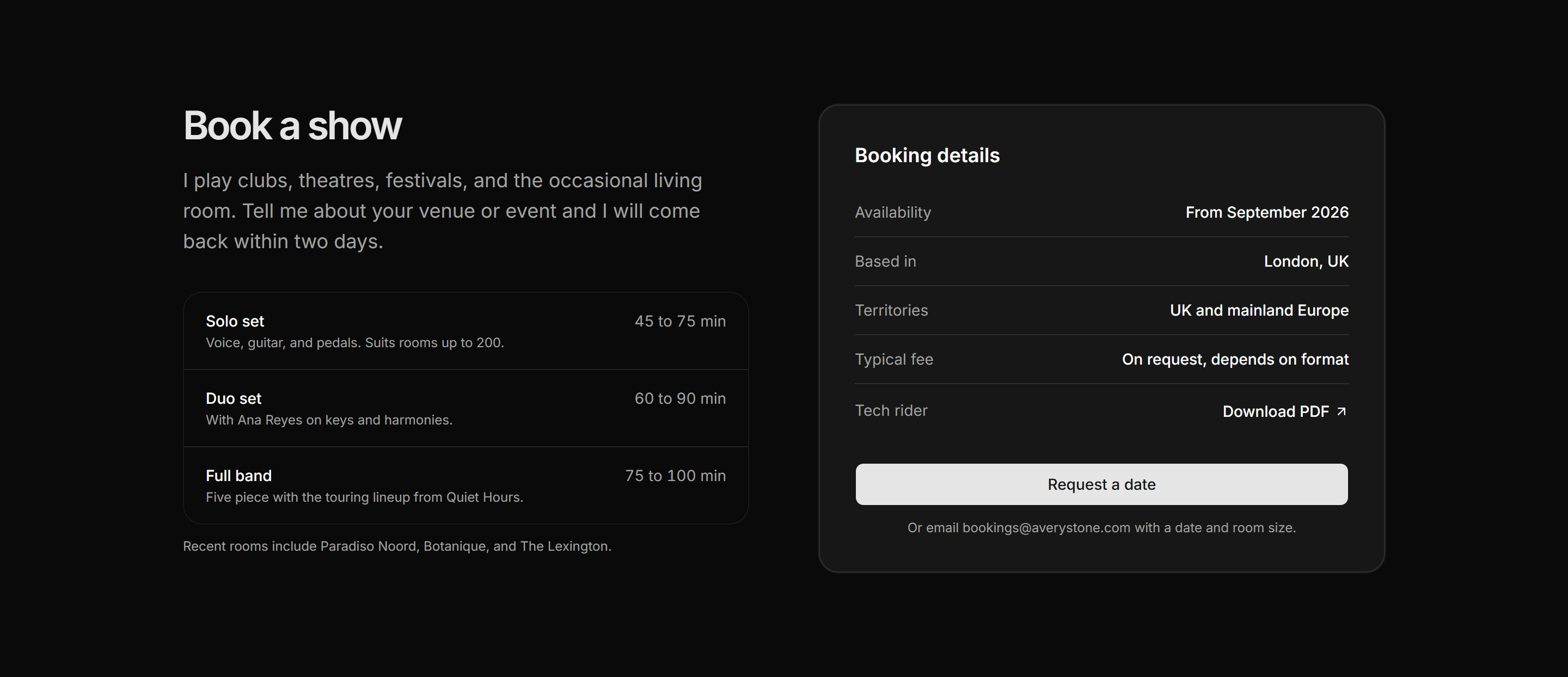The image size is (1568, 677).
Task: Click the Availability label
Action: [x=893, y=212]
